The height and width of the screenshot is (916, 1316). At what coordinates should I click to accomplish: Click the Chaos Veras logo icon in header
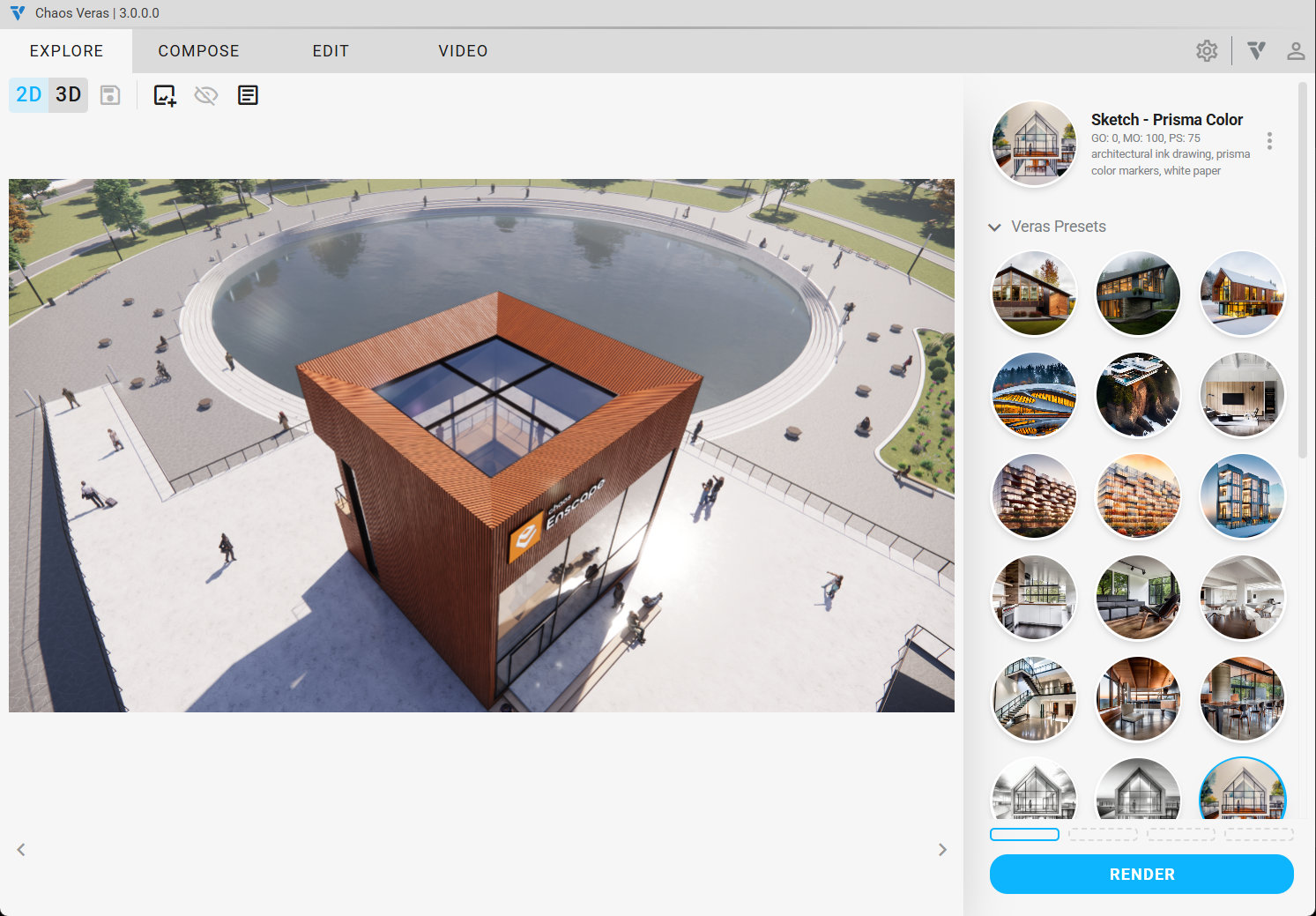1257,51
